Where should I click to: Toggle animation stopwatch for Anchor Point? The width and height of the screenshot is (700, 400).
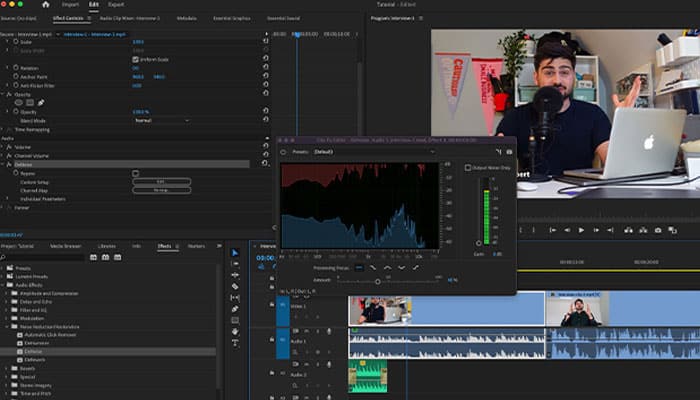(x=16, y=77)
